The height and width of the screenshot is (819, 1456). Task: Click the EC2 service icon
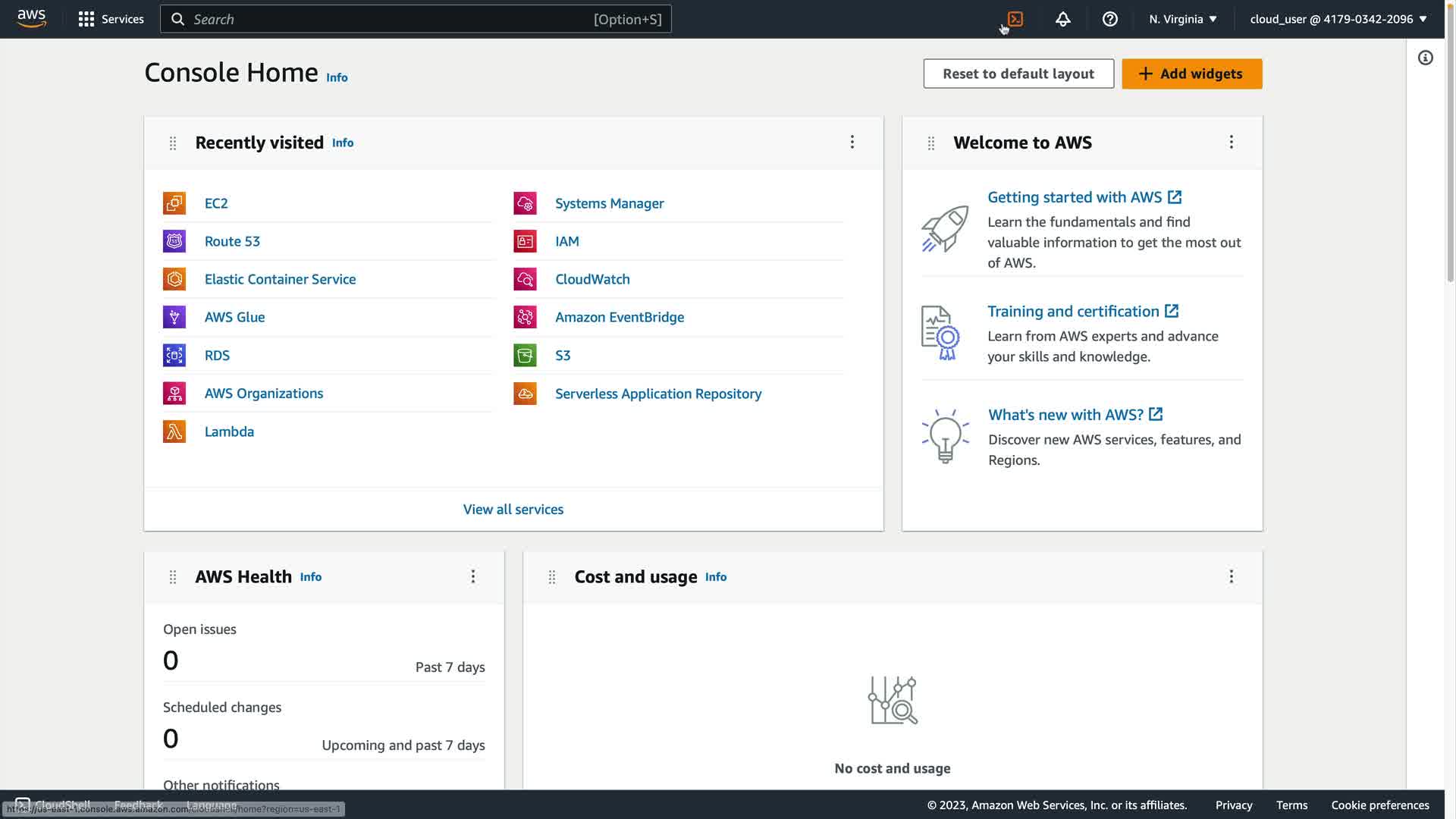tap(174, 203)
